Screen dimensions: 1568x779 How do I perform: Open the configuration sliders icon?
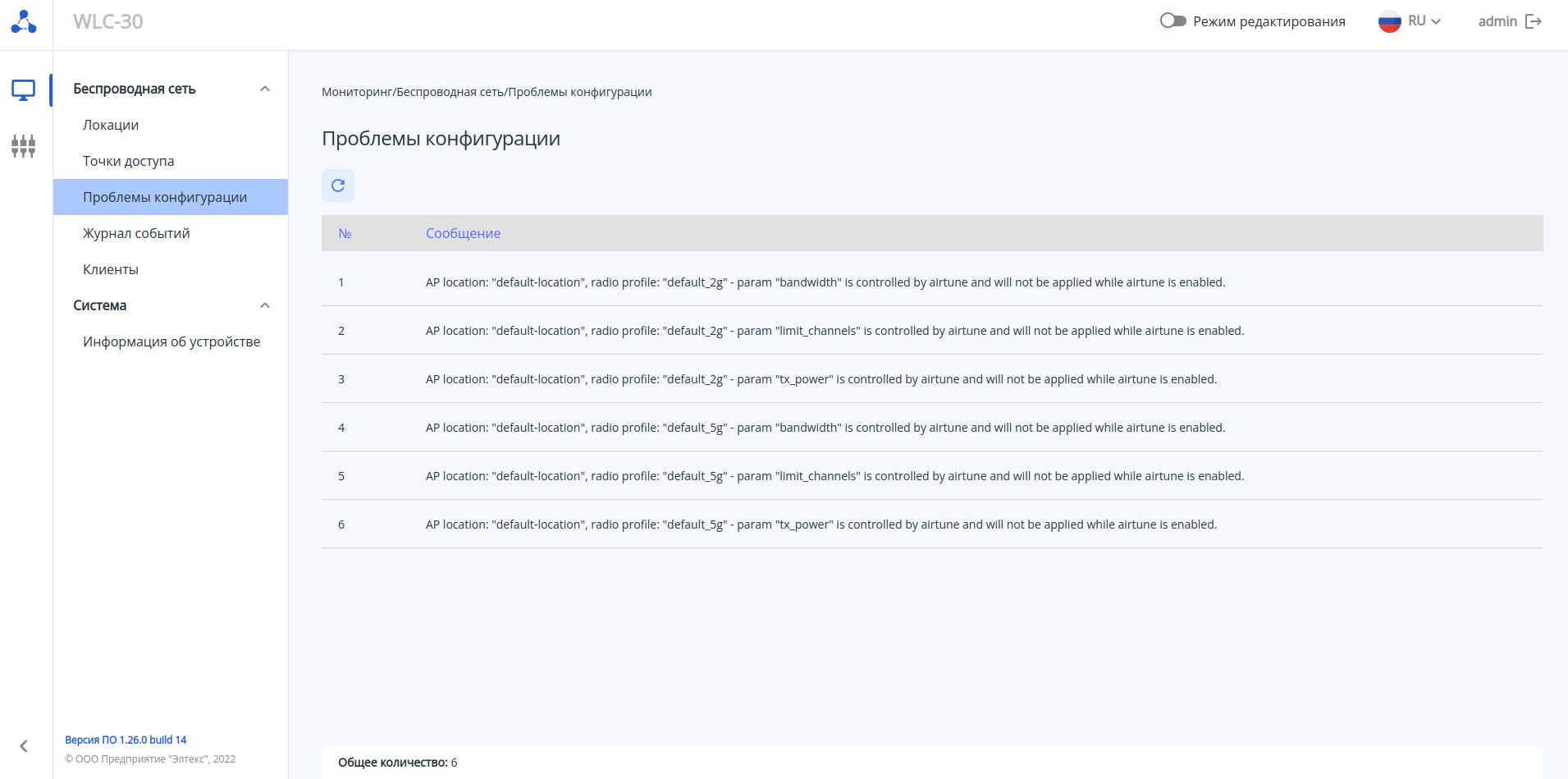(23, 146)
